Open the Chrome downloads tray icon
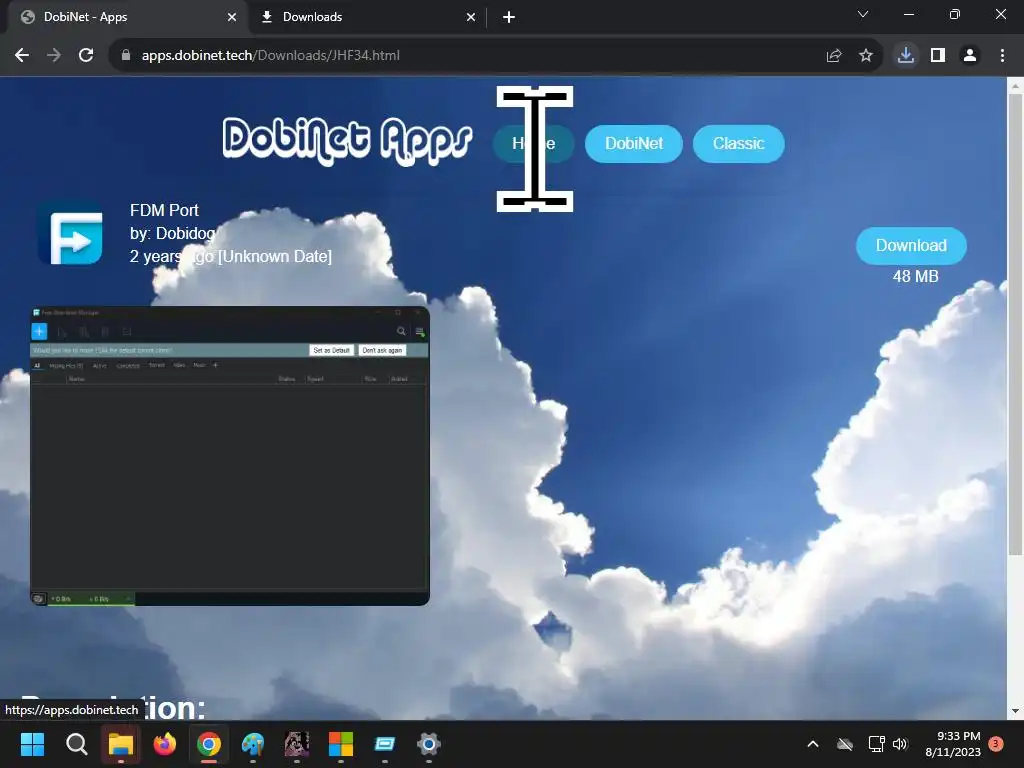 pos(905,56)
